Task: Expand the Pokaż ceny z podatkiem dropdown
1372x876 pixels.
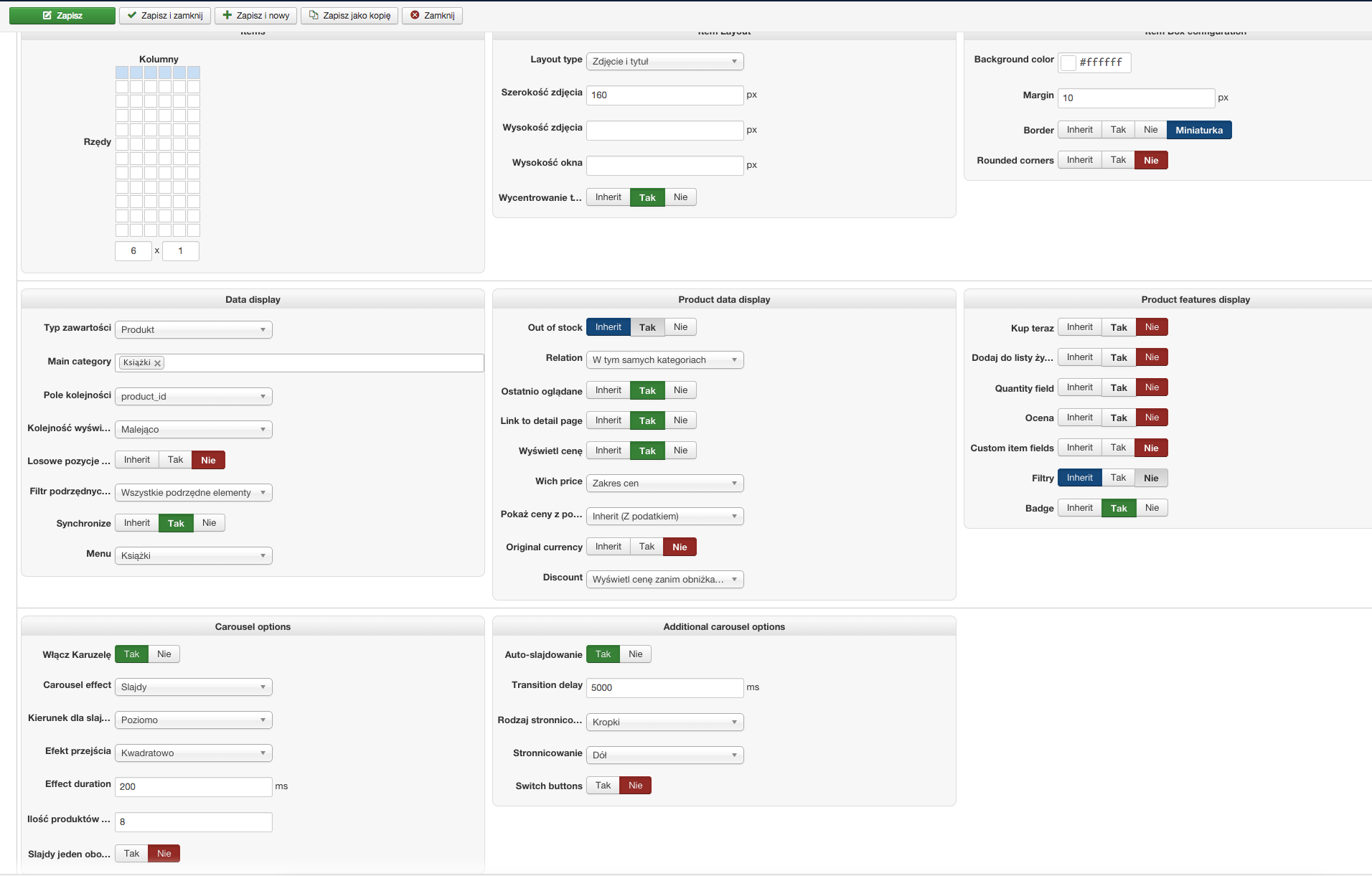Action: [x=665, y=517]
